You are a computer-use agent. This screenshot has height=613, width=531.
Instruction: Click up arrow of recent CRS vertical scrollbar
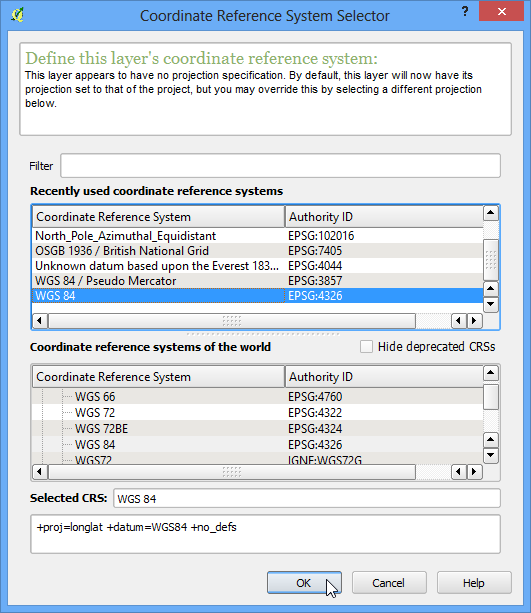[x=491, y=213]
